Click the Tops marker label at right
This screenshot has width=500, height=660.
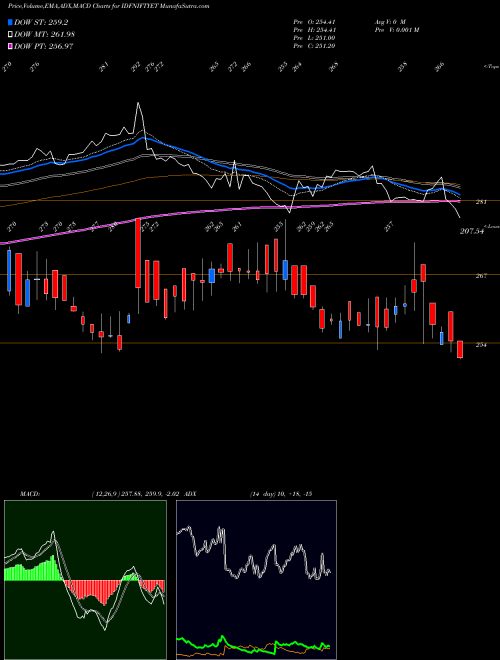click(x=491, y=67)
